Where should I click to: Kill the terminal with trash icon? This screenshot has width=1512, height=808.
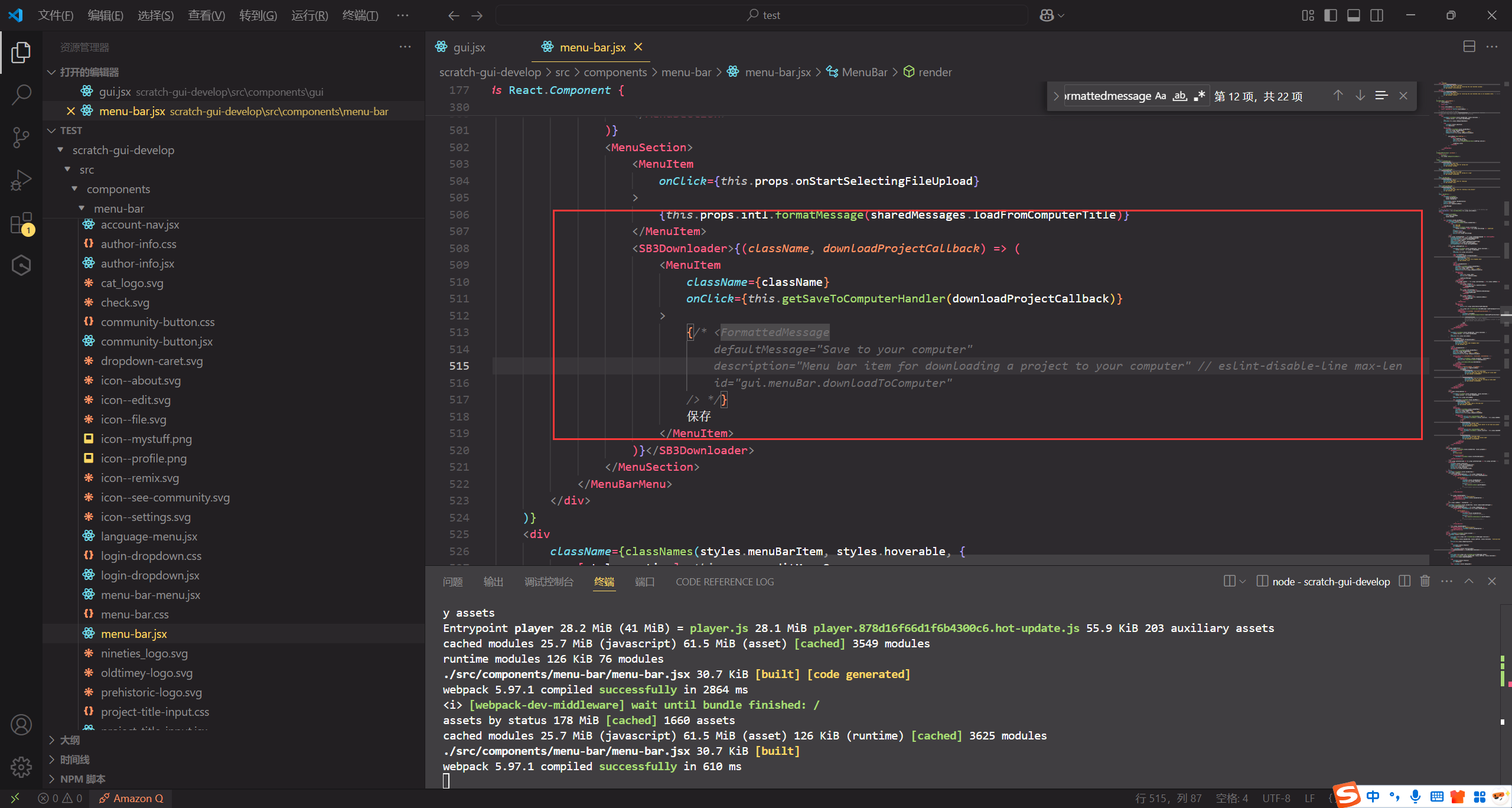(x=1425, y=581)
